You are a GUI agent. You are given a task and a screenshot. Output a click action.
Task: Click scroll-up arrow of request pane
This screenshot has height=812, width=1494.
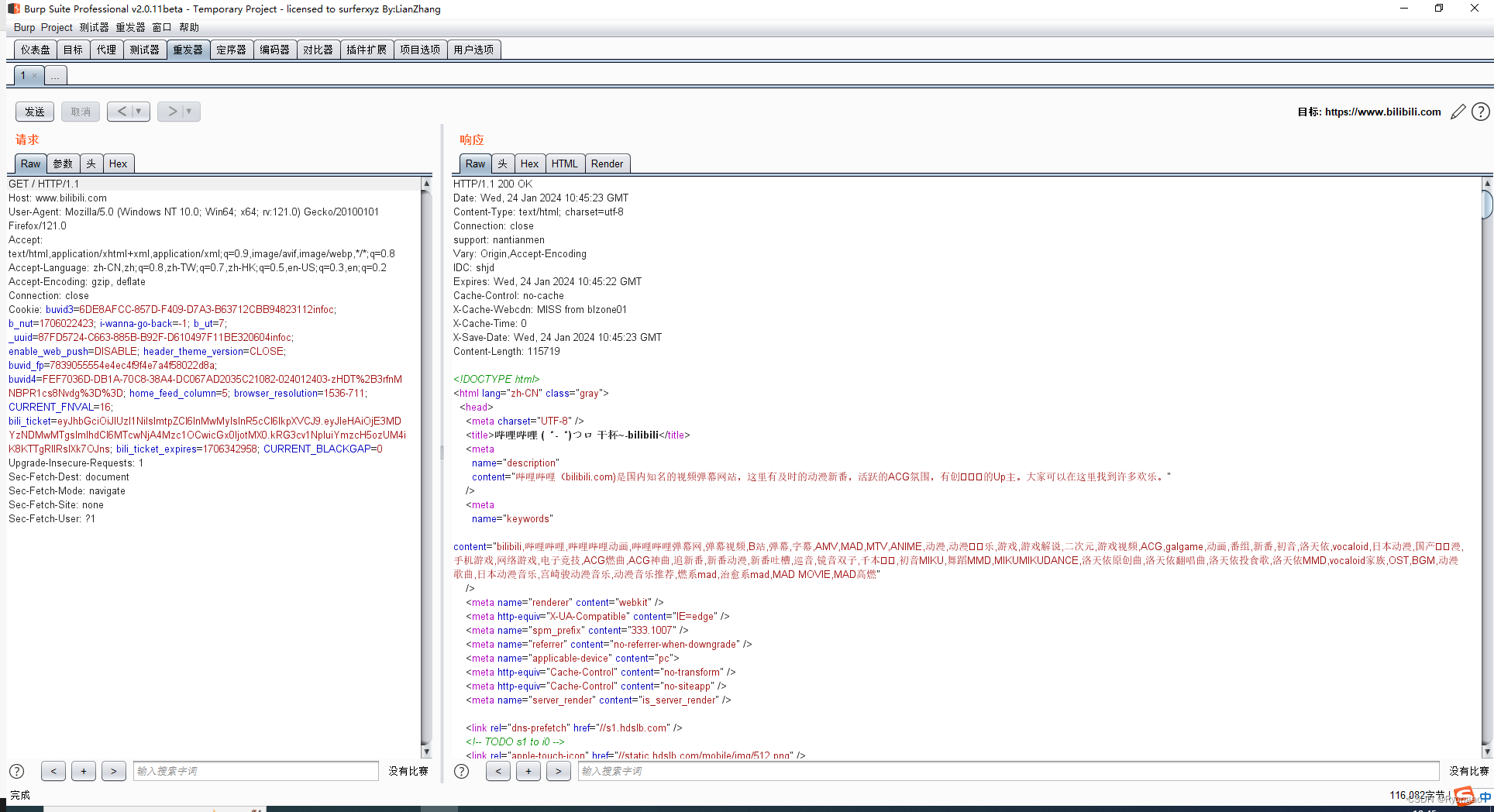pos(426,184)
